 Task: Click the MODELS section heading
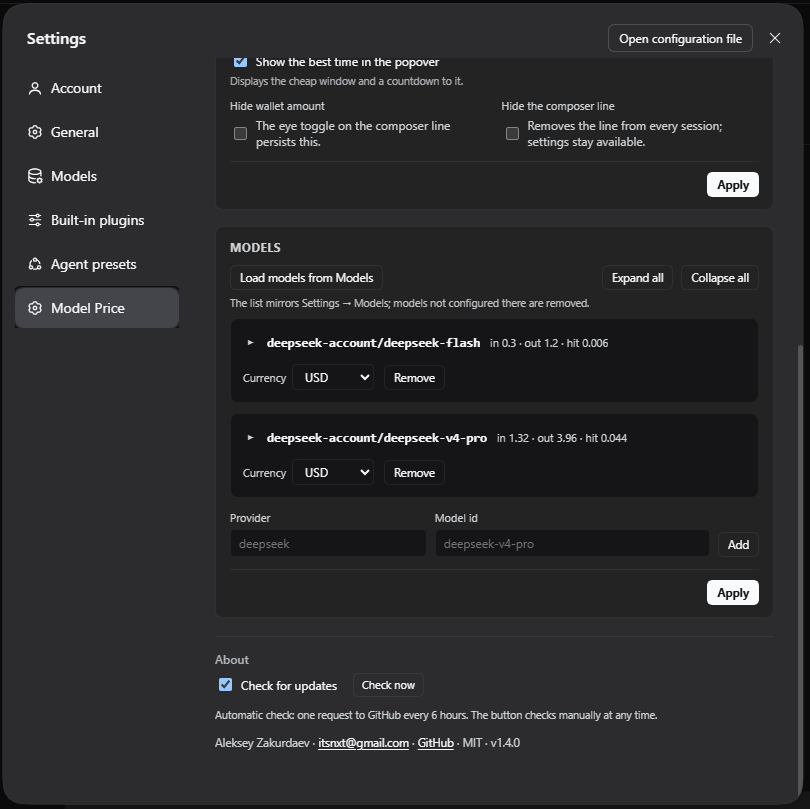pyautogui.click(x=255, y=247)
